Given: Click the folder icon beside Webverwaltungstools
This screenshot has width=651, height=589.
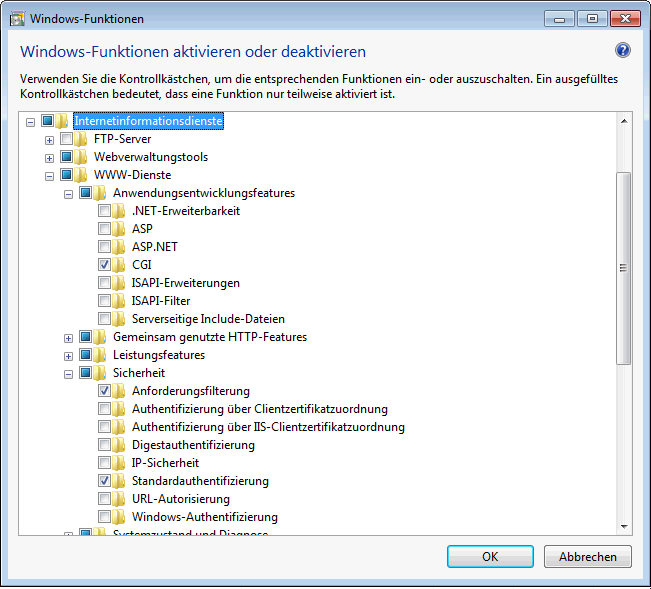Looking at the screenshot, I should pos(82,157).
